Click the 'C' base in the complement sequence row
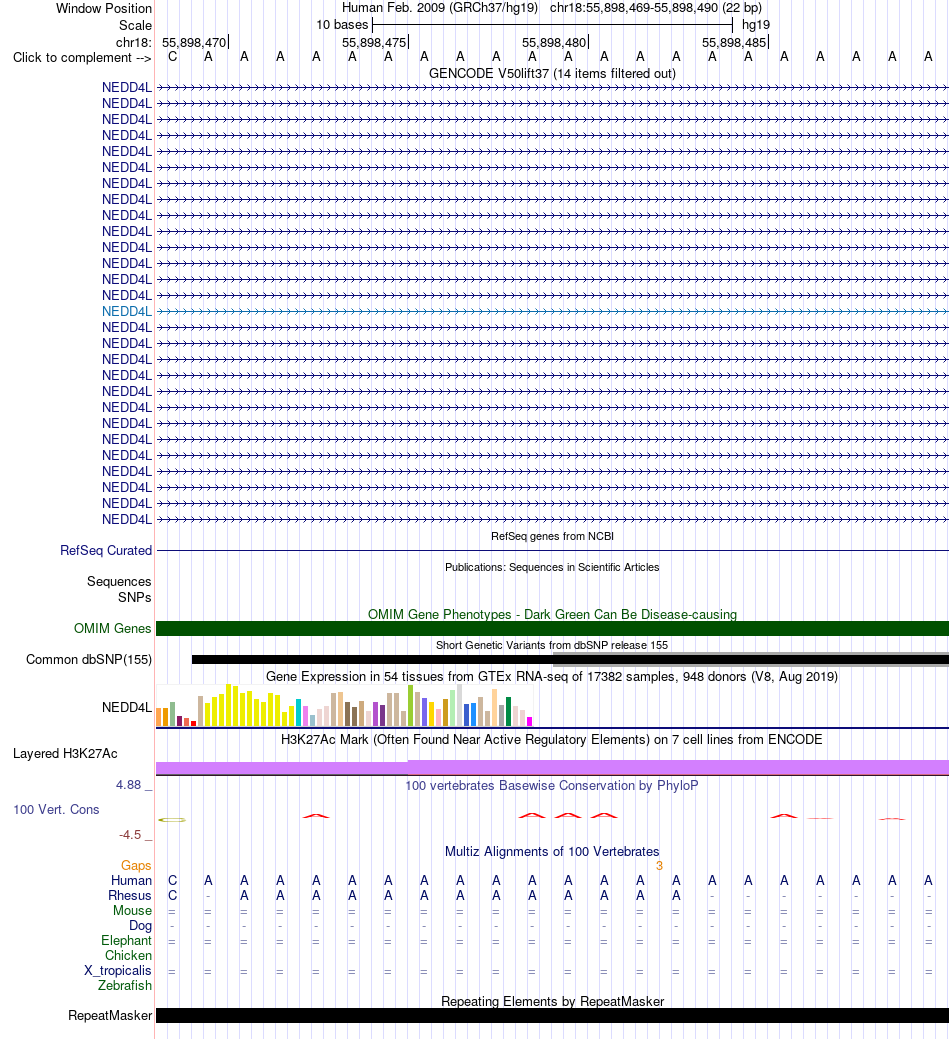Image resolution: width=950 pixels, height=1039 pixels. pyautogui.click(x=172, y=56)
